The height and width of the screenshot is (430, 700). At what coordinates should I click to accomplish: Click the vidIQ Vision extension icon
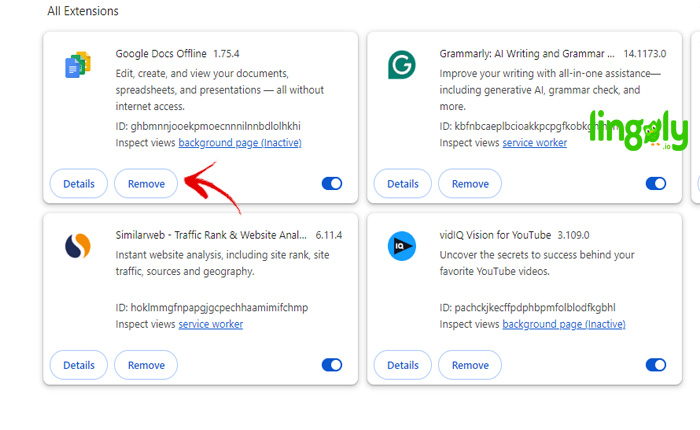tap(402, 246)
